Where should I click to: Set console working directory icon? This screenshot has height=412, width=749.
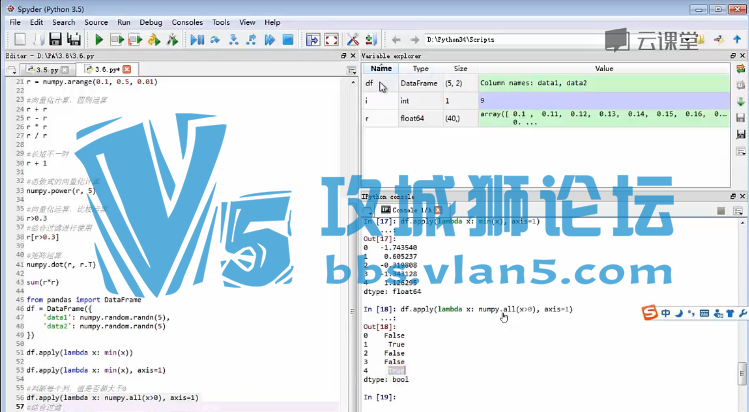[x=719, y=39]
